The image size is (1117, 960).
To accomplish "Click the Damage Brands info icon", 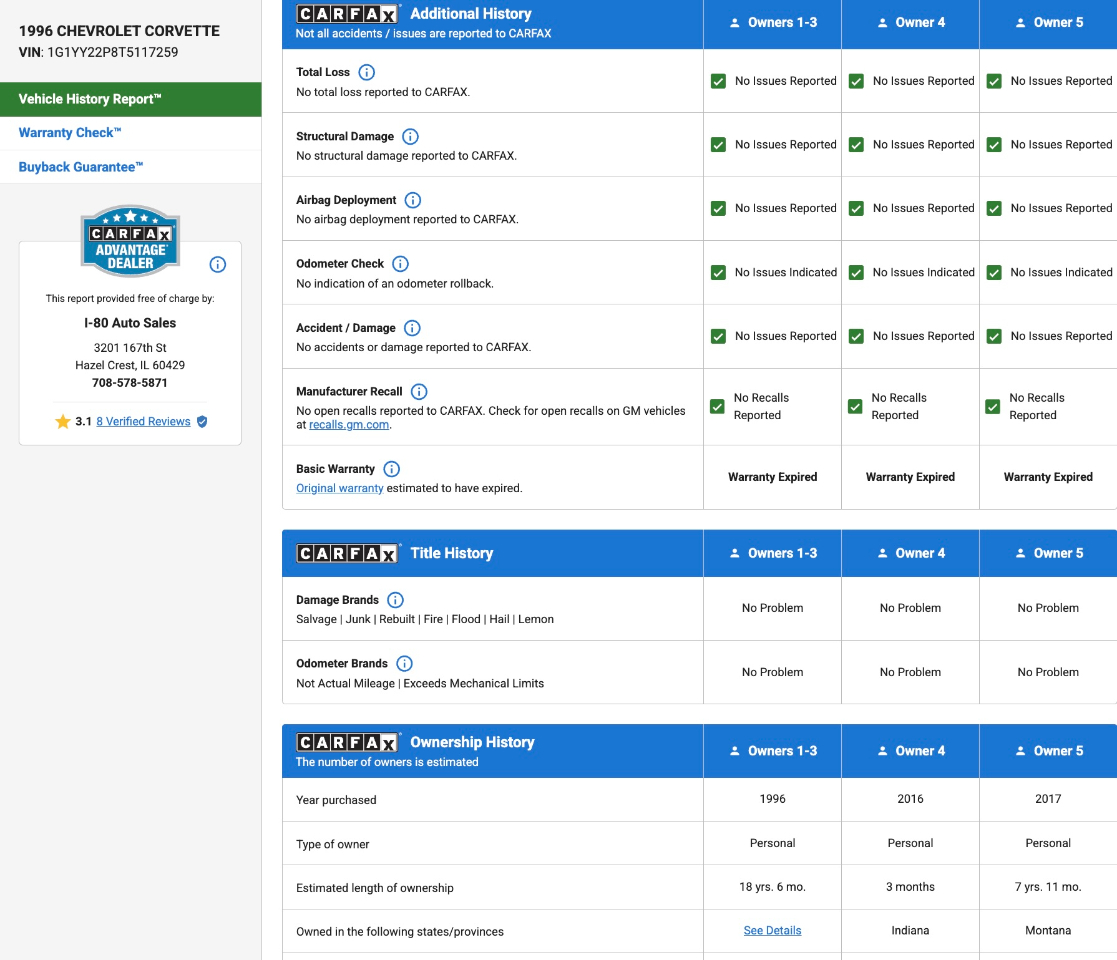I will pos(395,600).
